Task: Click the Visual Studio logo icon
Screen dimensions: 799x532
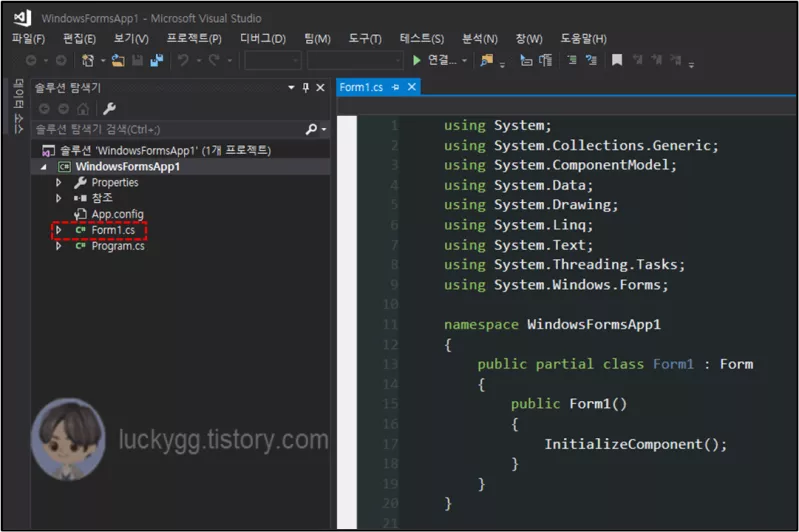Action: (x=22, y=18)
